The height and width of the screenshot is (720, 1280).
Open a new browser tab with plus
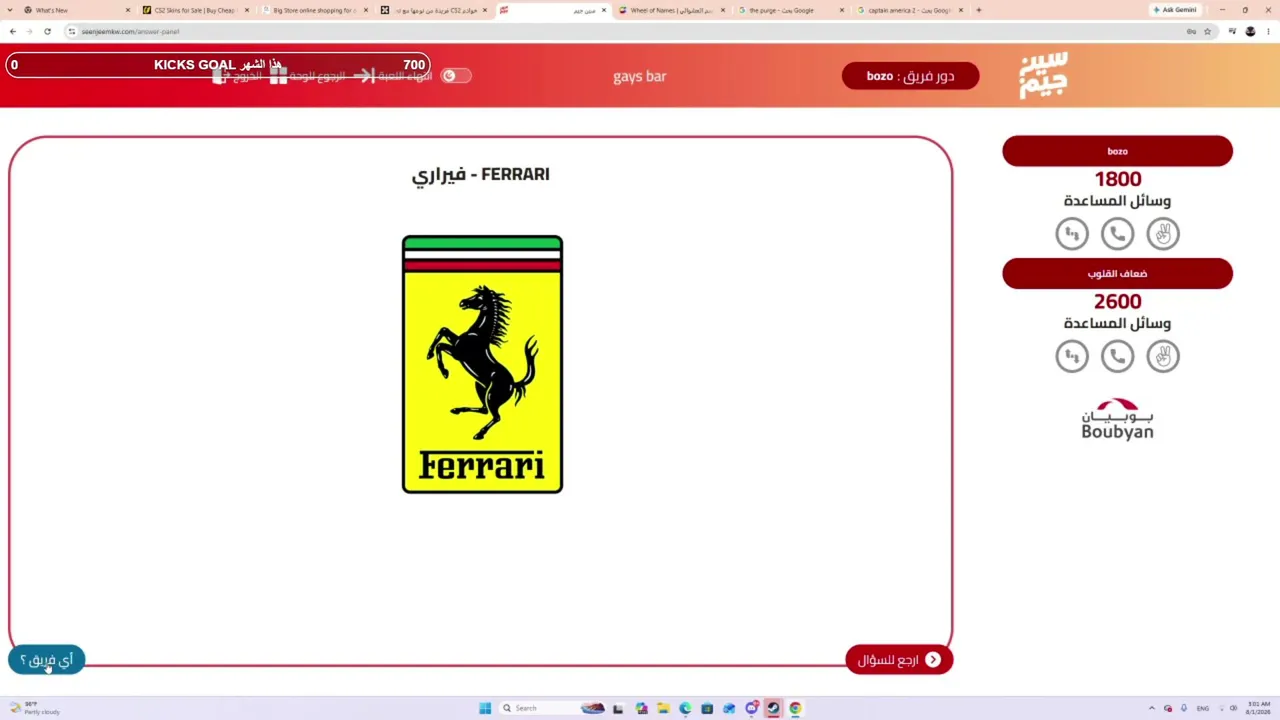pyautogui.click(x=978, y=10)
